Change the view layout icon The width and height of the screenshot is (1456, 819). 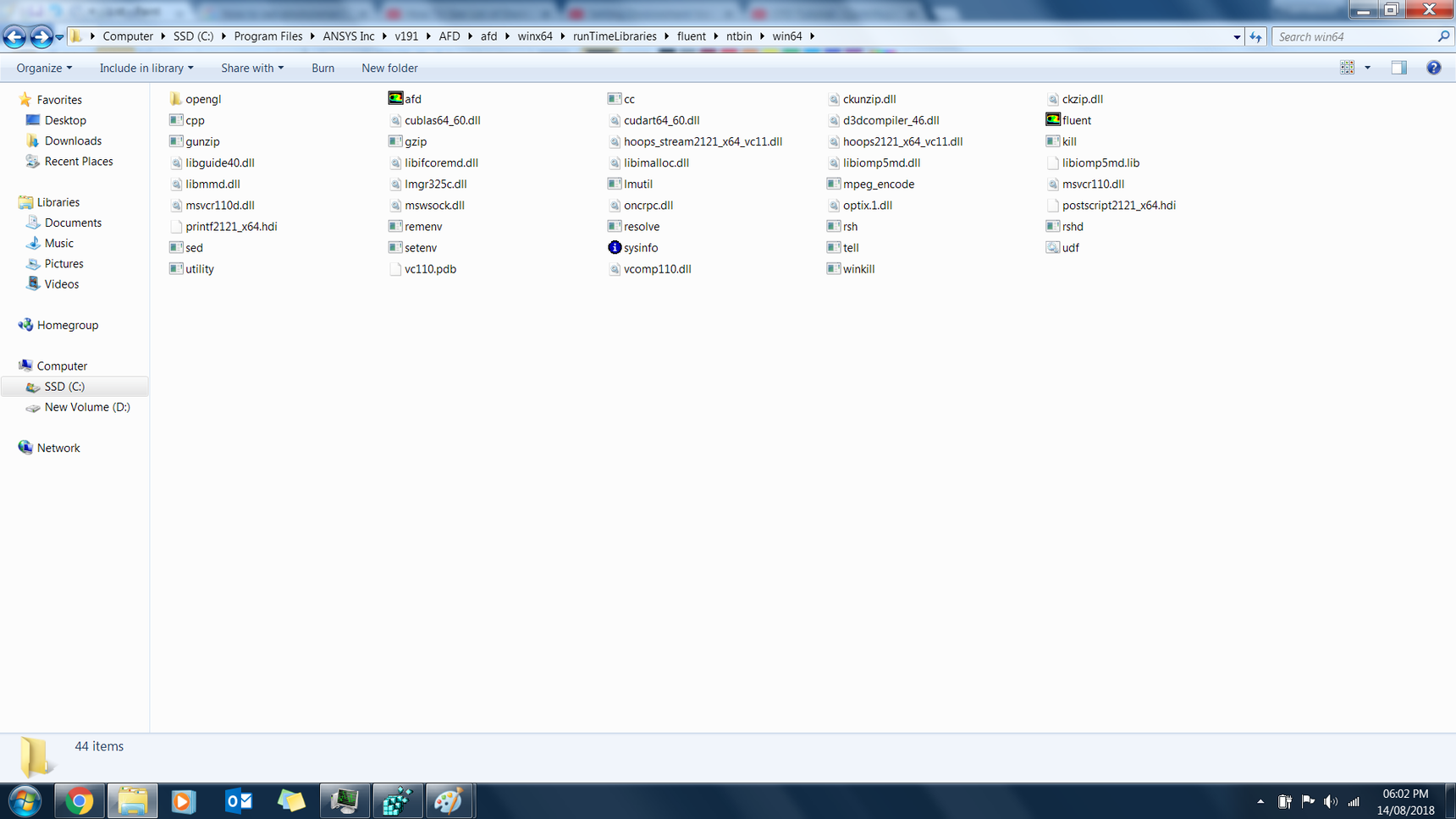pyautogui.click(x=1347, y=68)
